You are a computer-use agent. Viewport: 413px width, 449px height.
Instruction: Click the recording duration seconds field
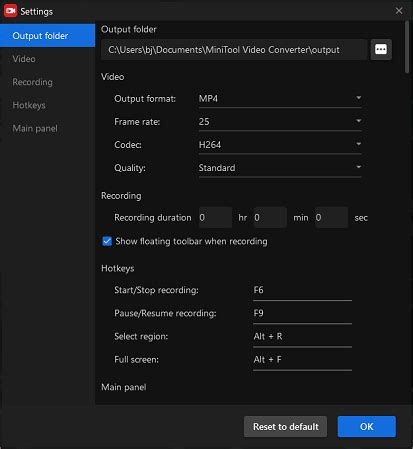click(331, 217)
